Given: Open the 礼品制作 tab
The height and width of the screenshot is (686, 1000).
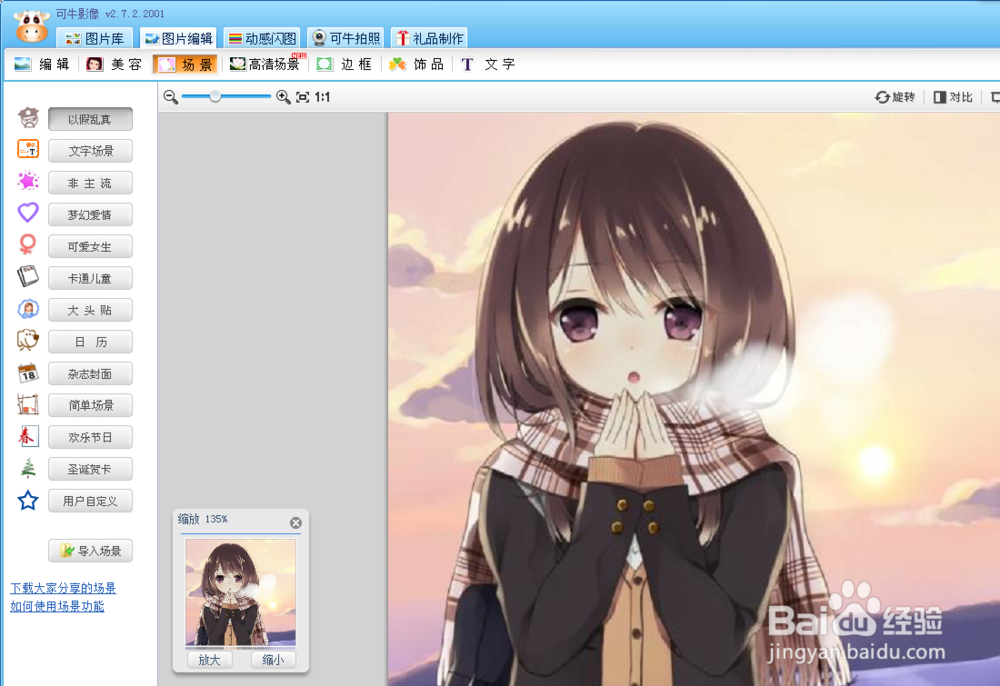Looking at the screenshot, I should pyautogui.click(x=429, y=38).
